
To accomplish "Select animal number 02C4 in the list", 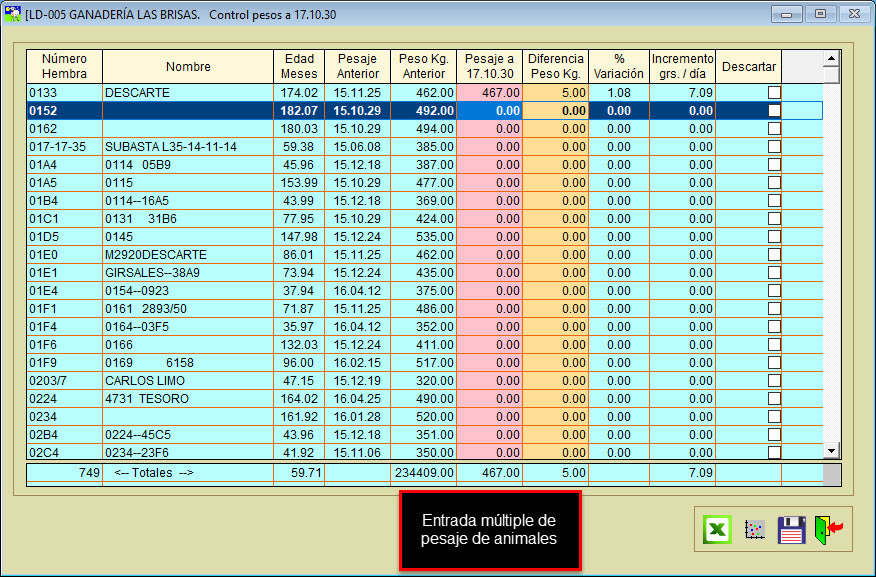I will click(64, 453).
